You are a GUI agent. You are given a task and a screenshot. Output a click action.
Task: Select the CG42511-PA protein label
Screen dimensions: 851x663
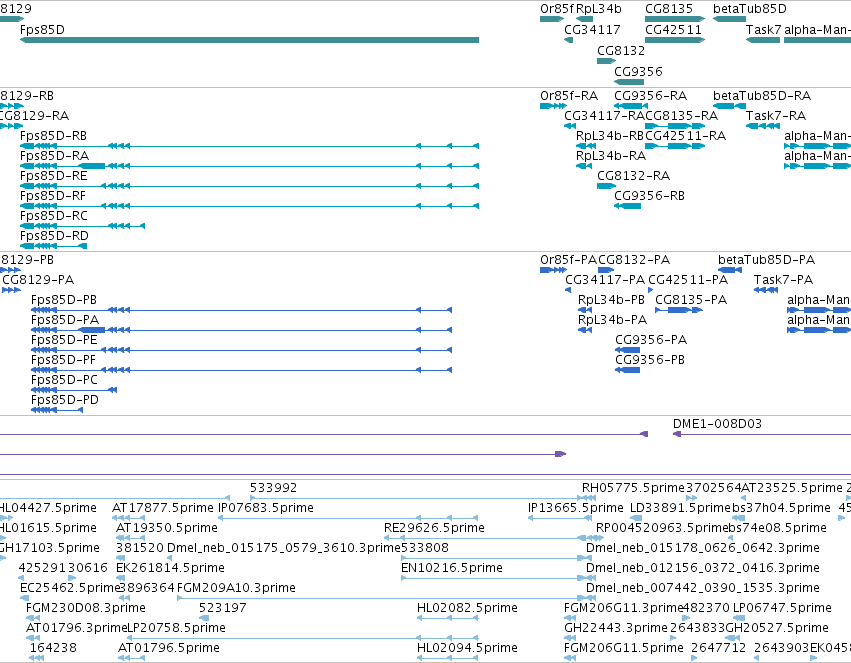(688, 280)
